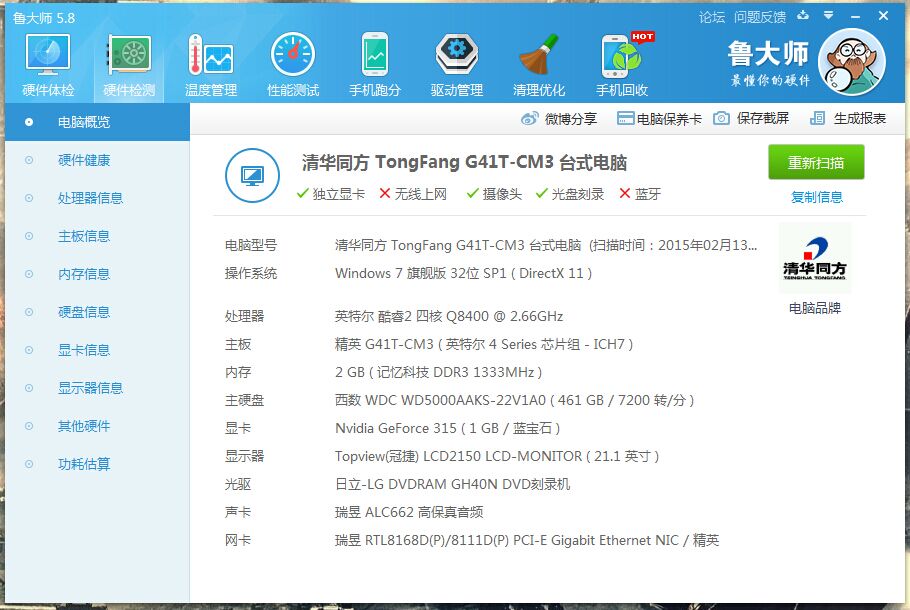Click monitor value Topview LCD2150

point(497,456)
